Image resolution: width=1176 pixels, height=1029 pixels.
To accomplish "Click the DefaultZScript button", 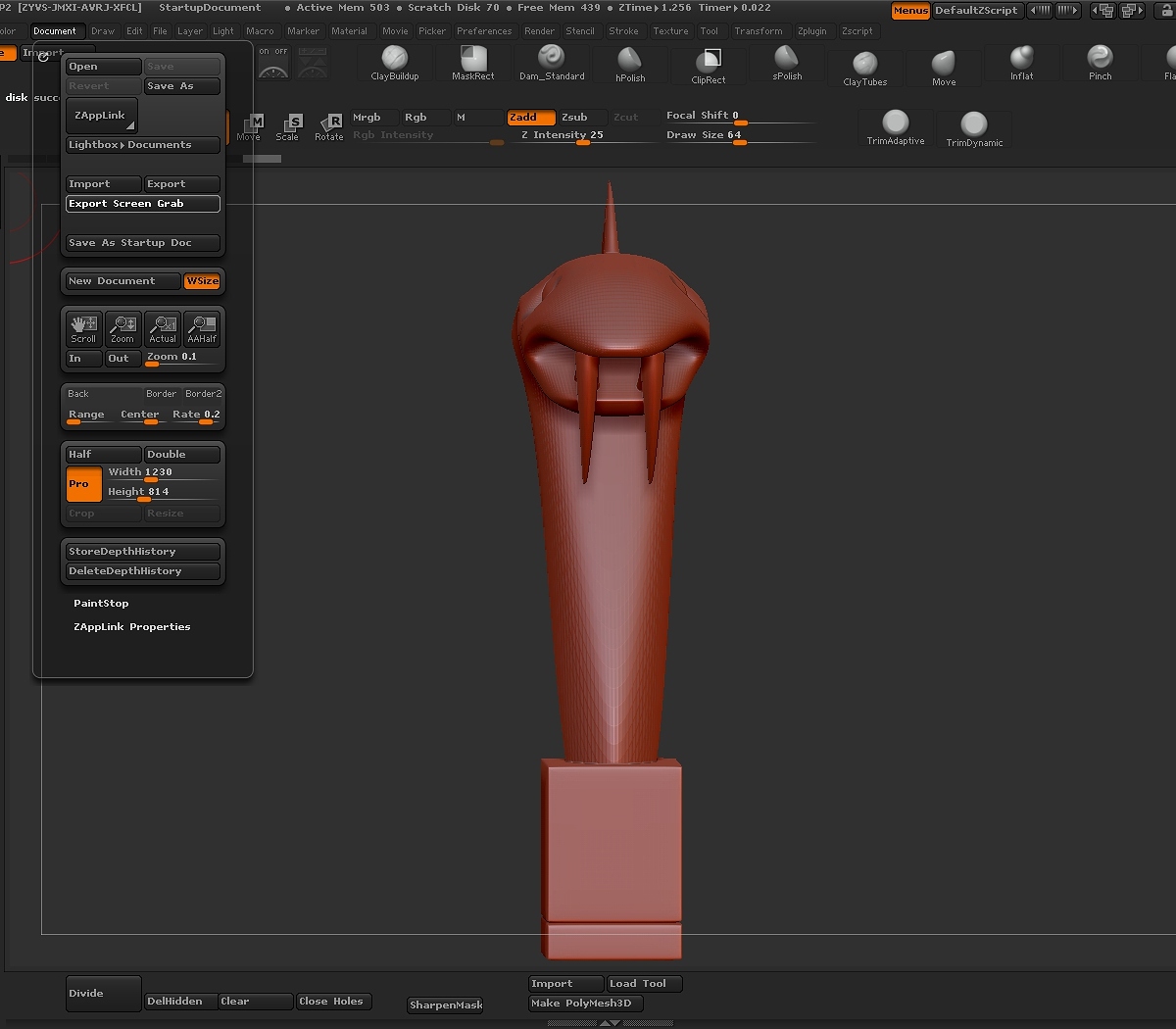I will point(976,11).
